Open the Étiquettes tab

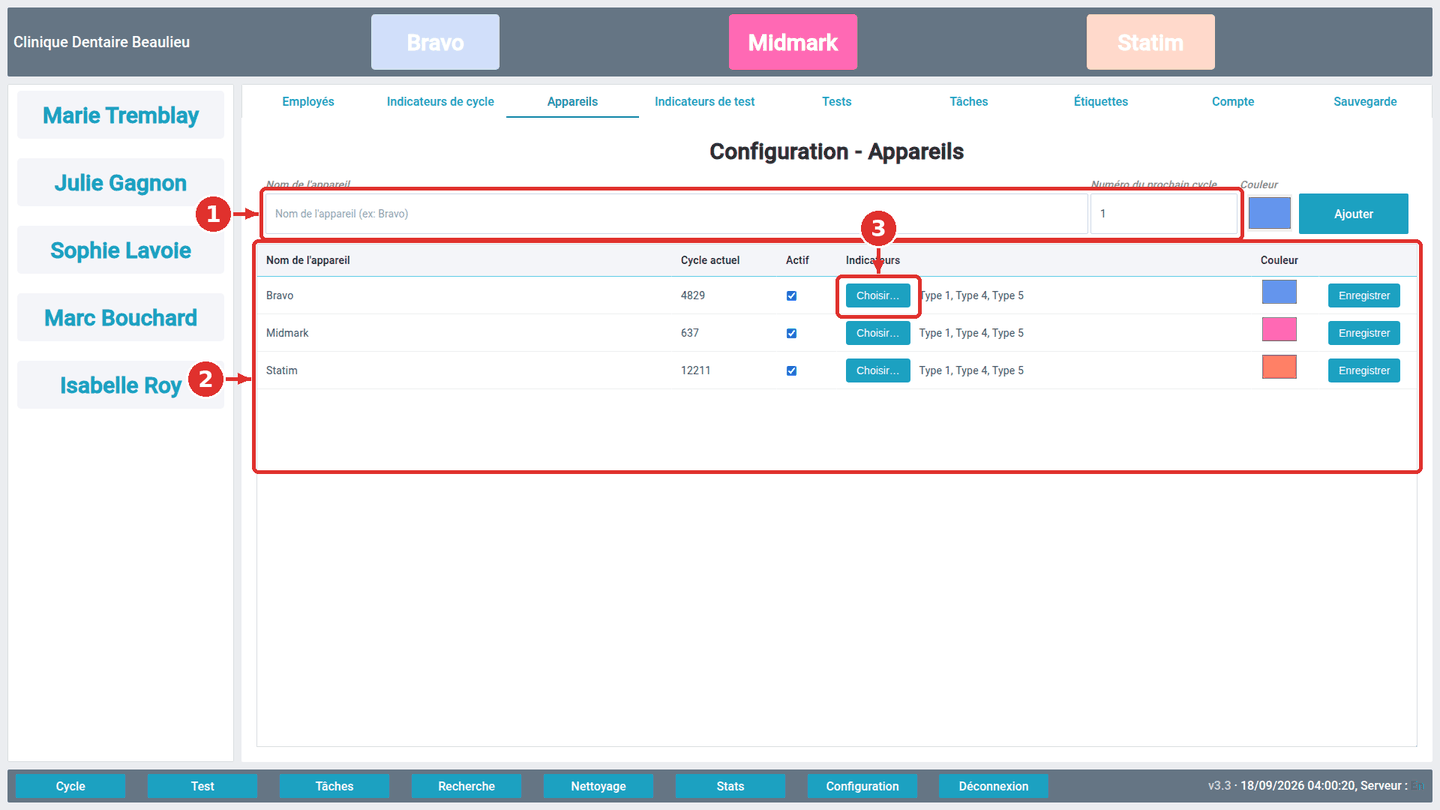click(1101, 102)
